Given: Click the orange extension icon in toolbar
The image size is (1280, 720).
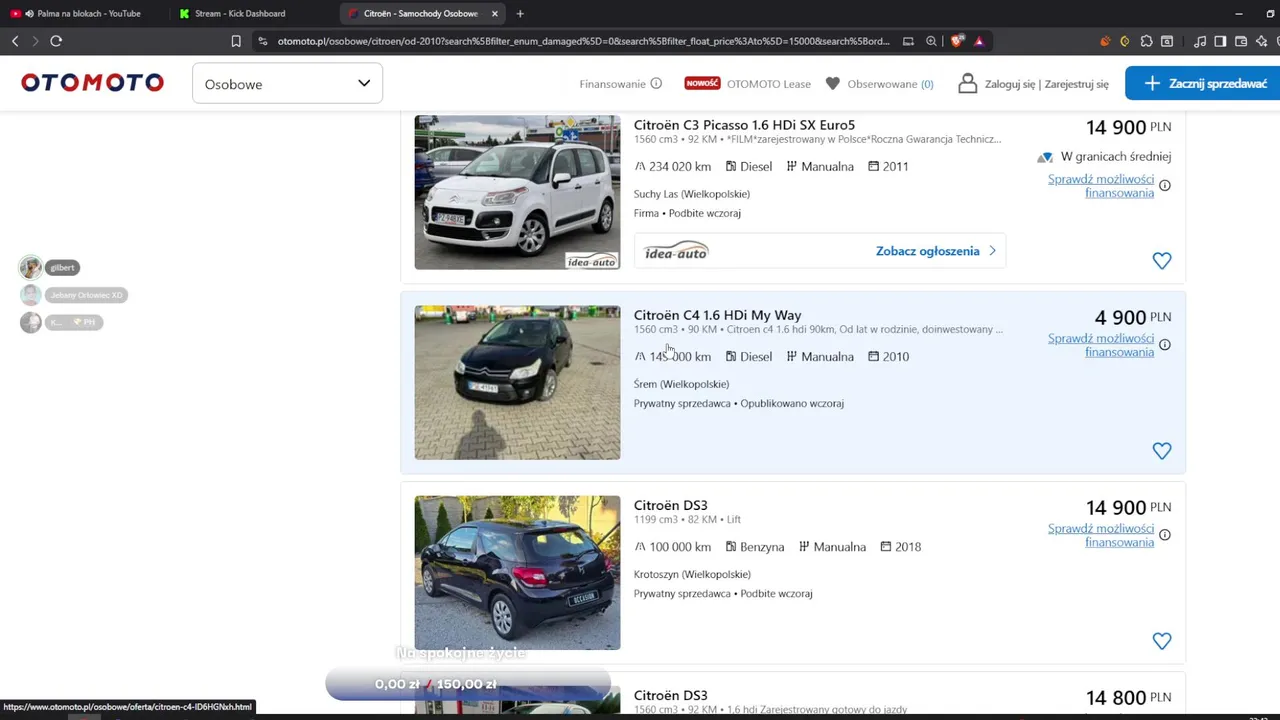Looking at the screenshot, I should click(1105, 41).
